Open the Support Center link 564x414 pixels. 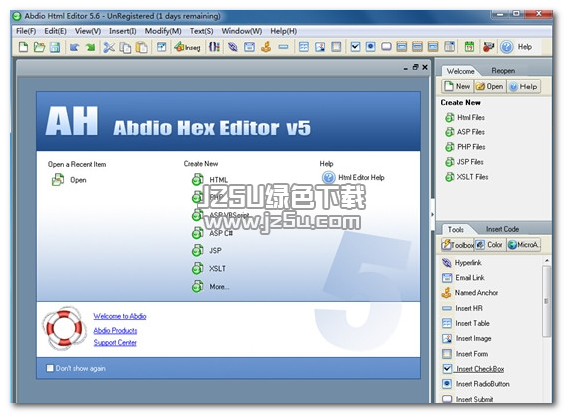[115, 342]
